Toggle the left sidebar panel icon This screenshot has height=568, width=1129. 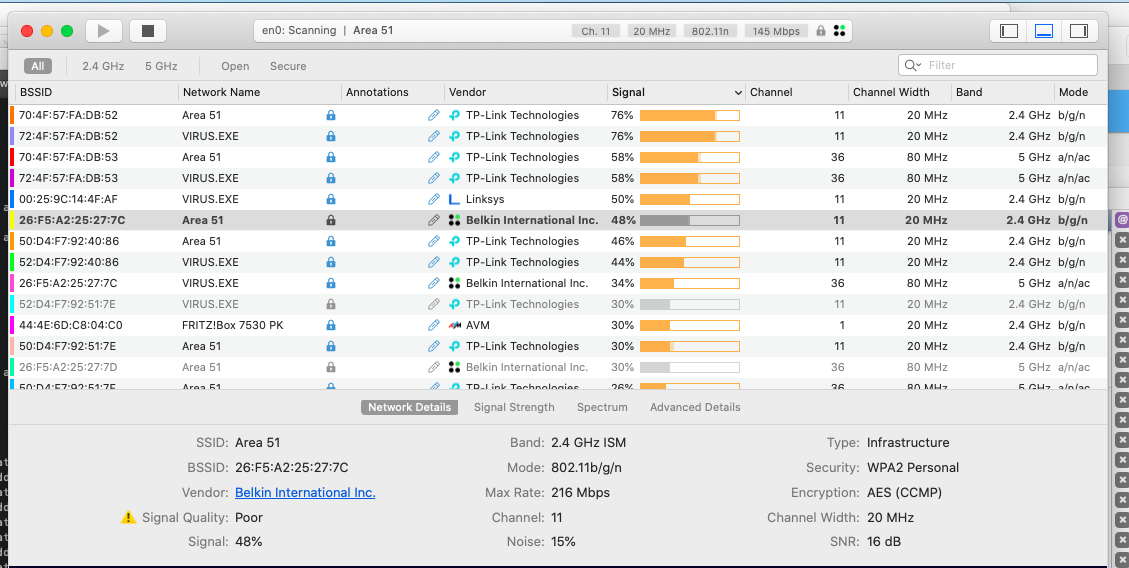(1009, 31)
